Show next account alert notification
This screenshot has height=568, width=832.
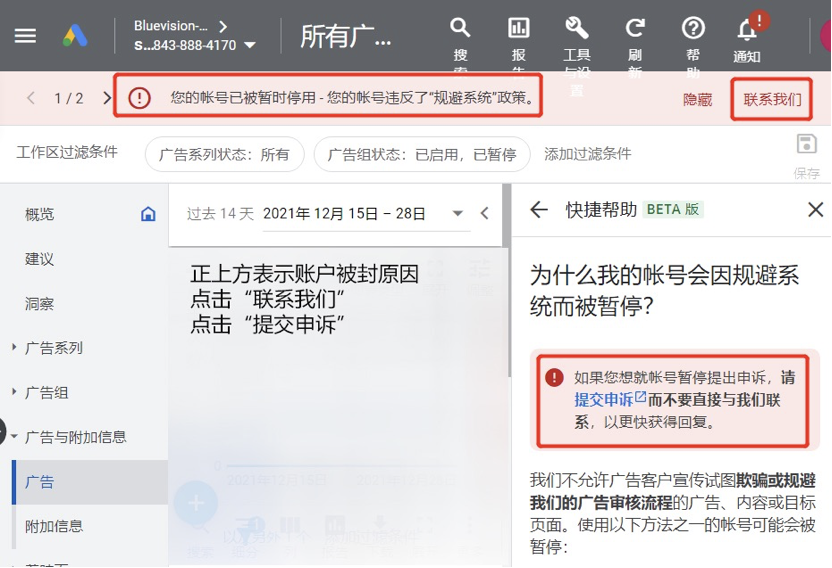pyautogui.click(x=107, y=98)
